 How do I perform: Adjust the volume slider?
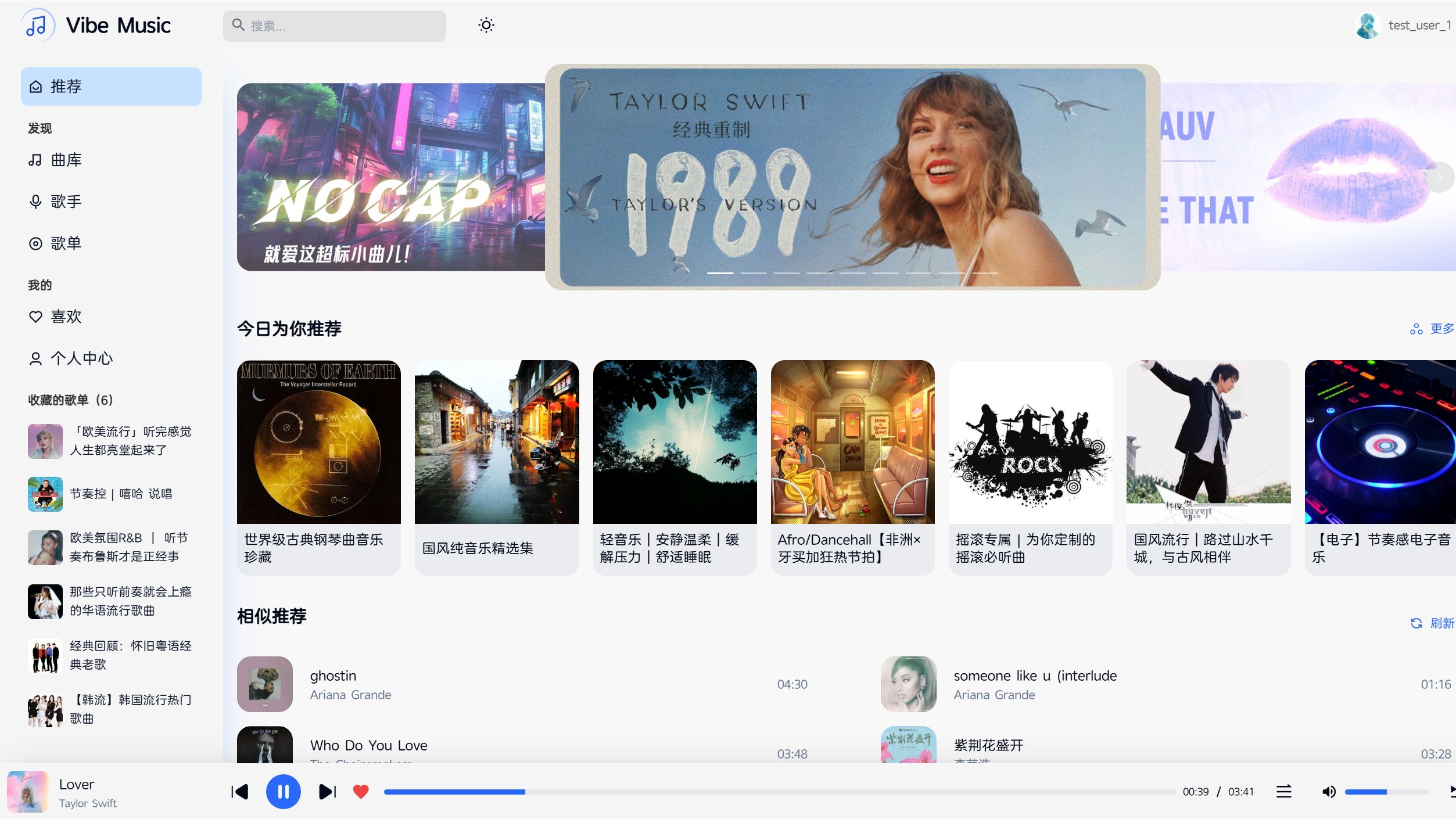pyautogui.click(x=1386, y=792)
